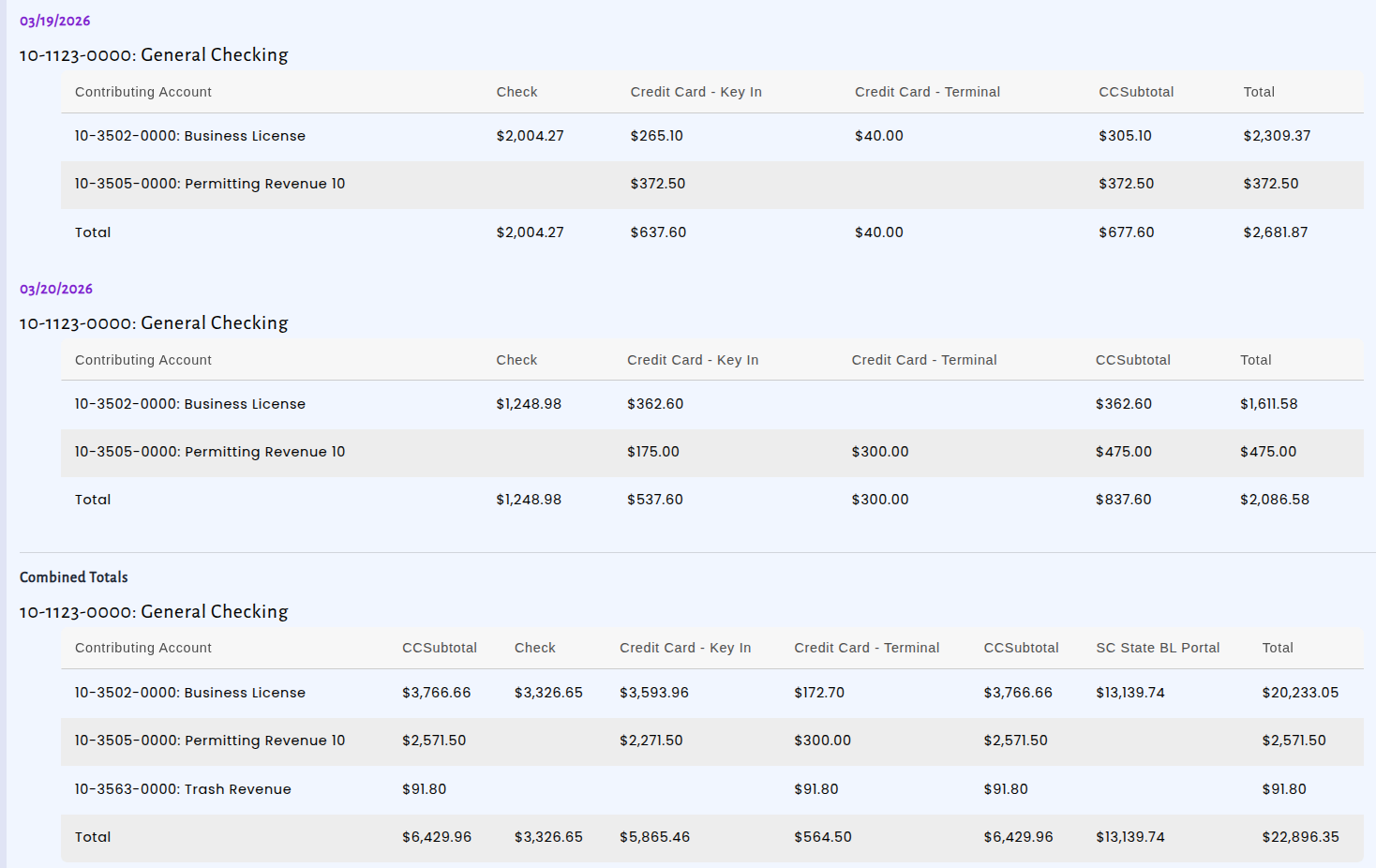Select the $265.10 Key In amount
The width and height of the screenshot is (1376, 868).
point(657,136)
